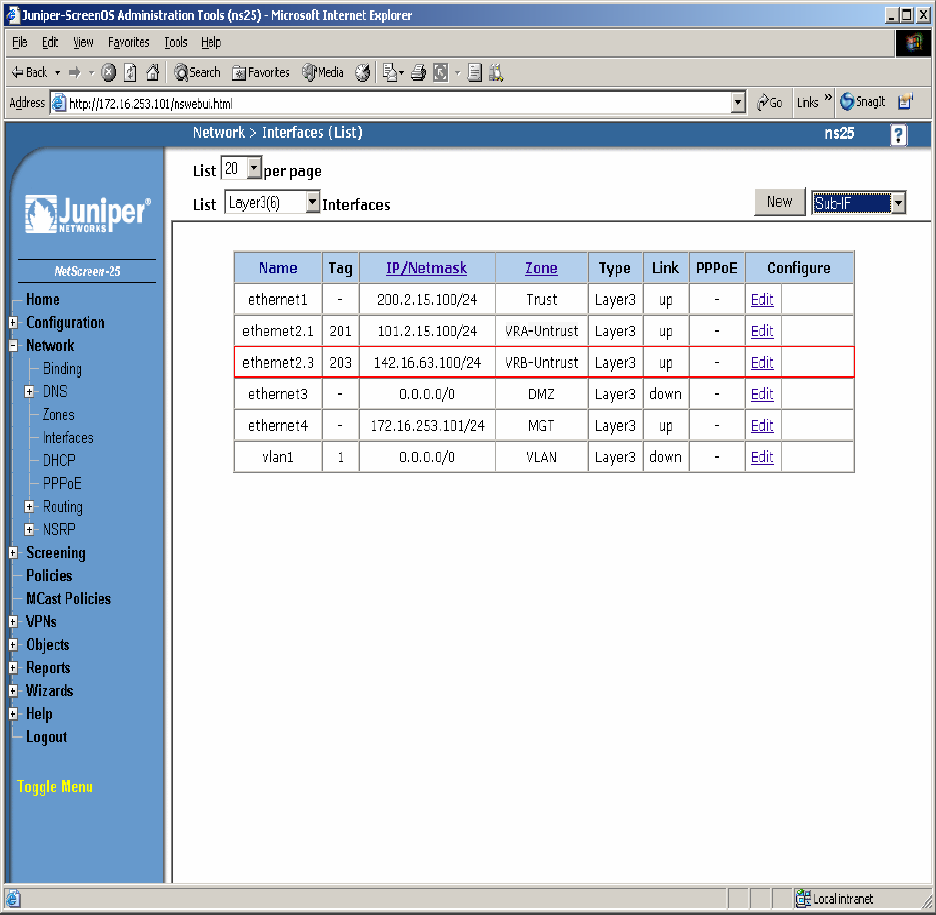Expand the DNS tree node
The image size is (936, 915).
29,392
